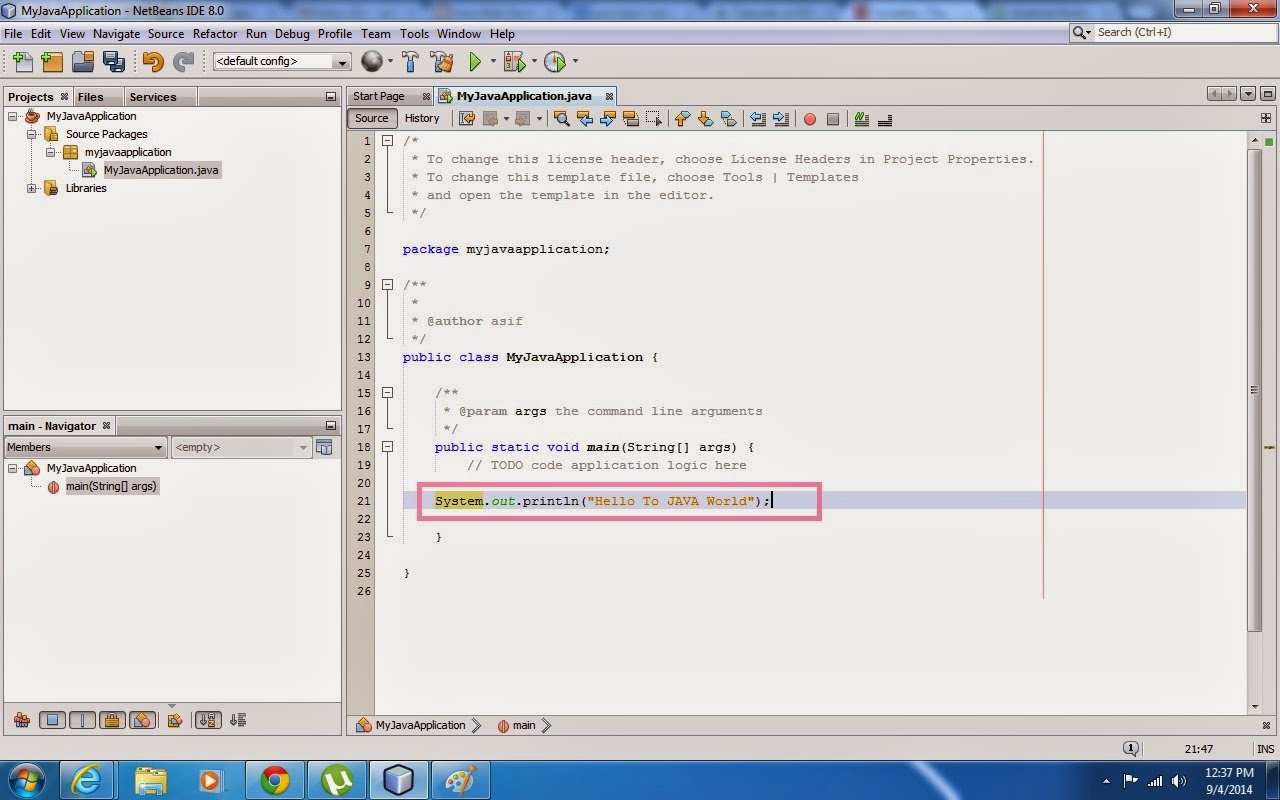The width and height of the screenshot is (1280, 800).
Task: Collapse the myjavaapplication package node
Action: coord(50,152)
